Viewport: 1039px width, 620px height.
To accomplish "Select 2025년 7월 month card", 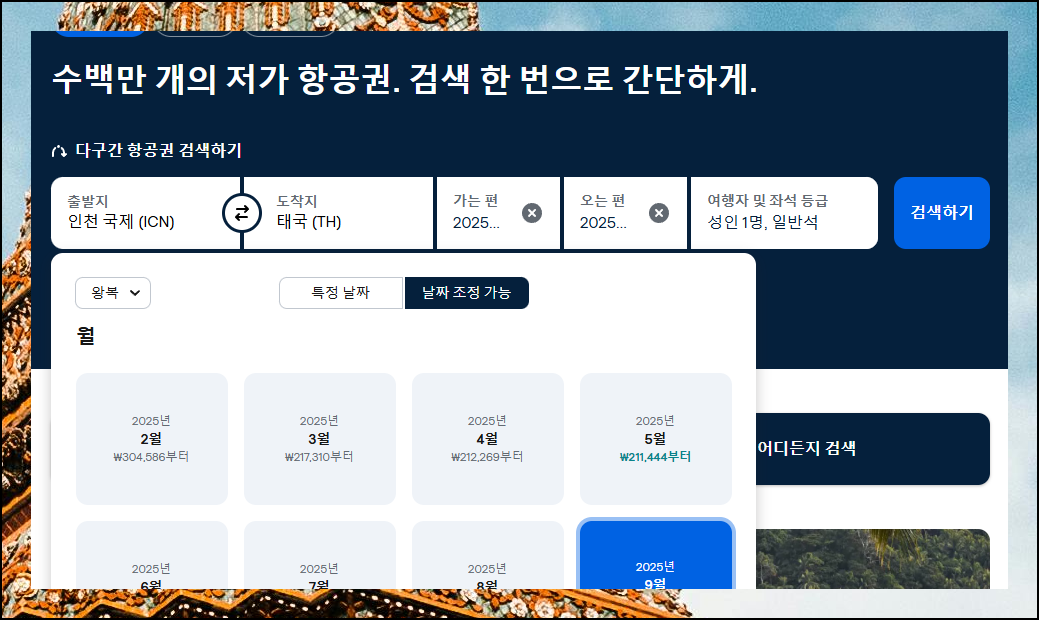I will (319, 555).
